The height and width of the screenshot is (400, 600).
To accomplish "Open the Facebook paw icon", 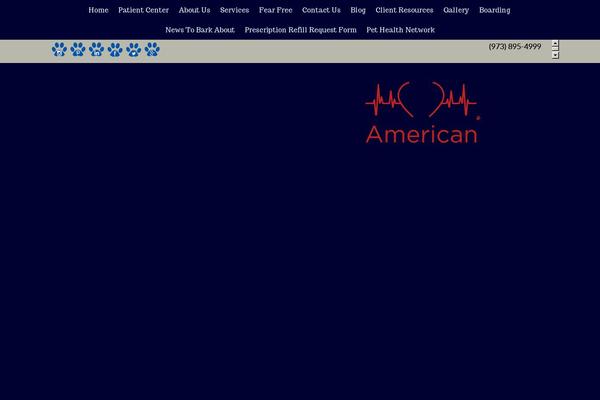I will tap(115, 49).
